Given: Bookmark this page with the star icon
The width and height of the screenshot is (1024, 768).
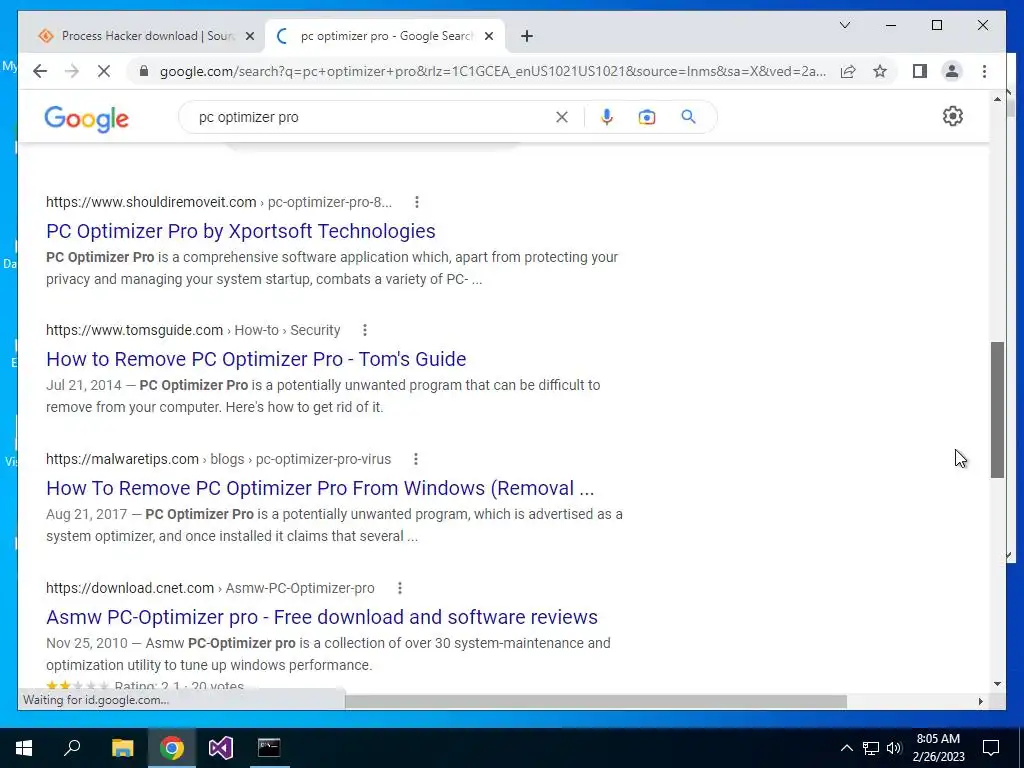Looking at the screenshot, I should pos(880,71).
